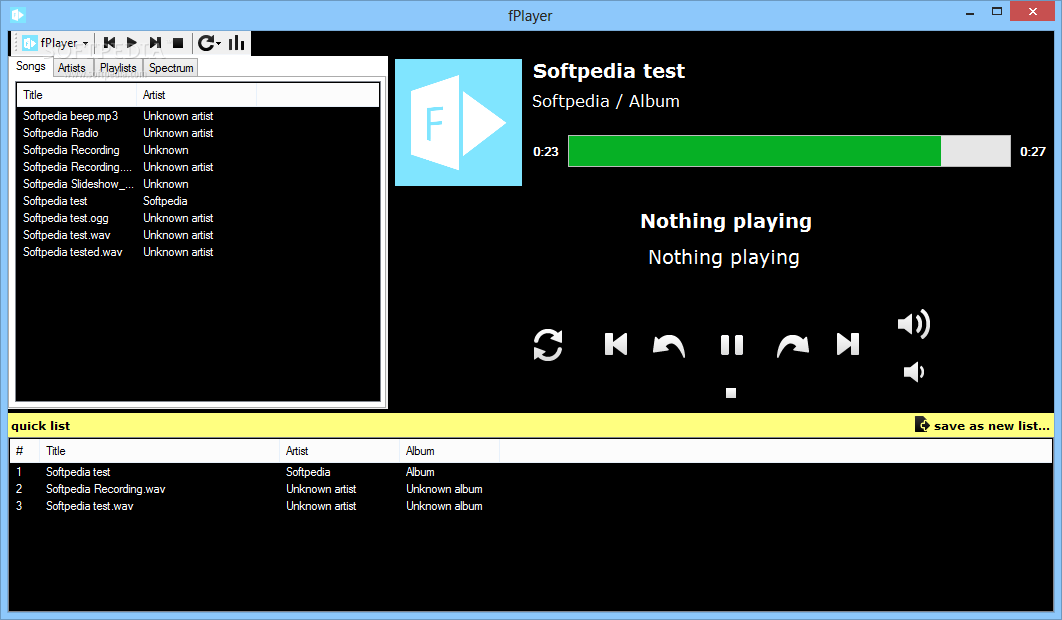This screenshot has height=620, width=1062.
Task: Click save as new list link
Action: coord(982,425)
